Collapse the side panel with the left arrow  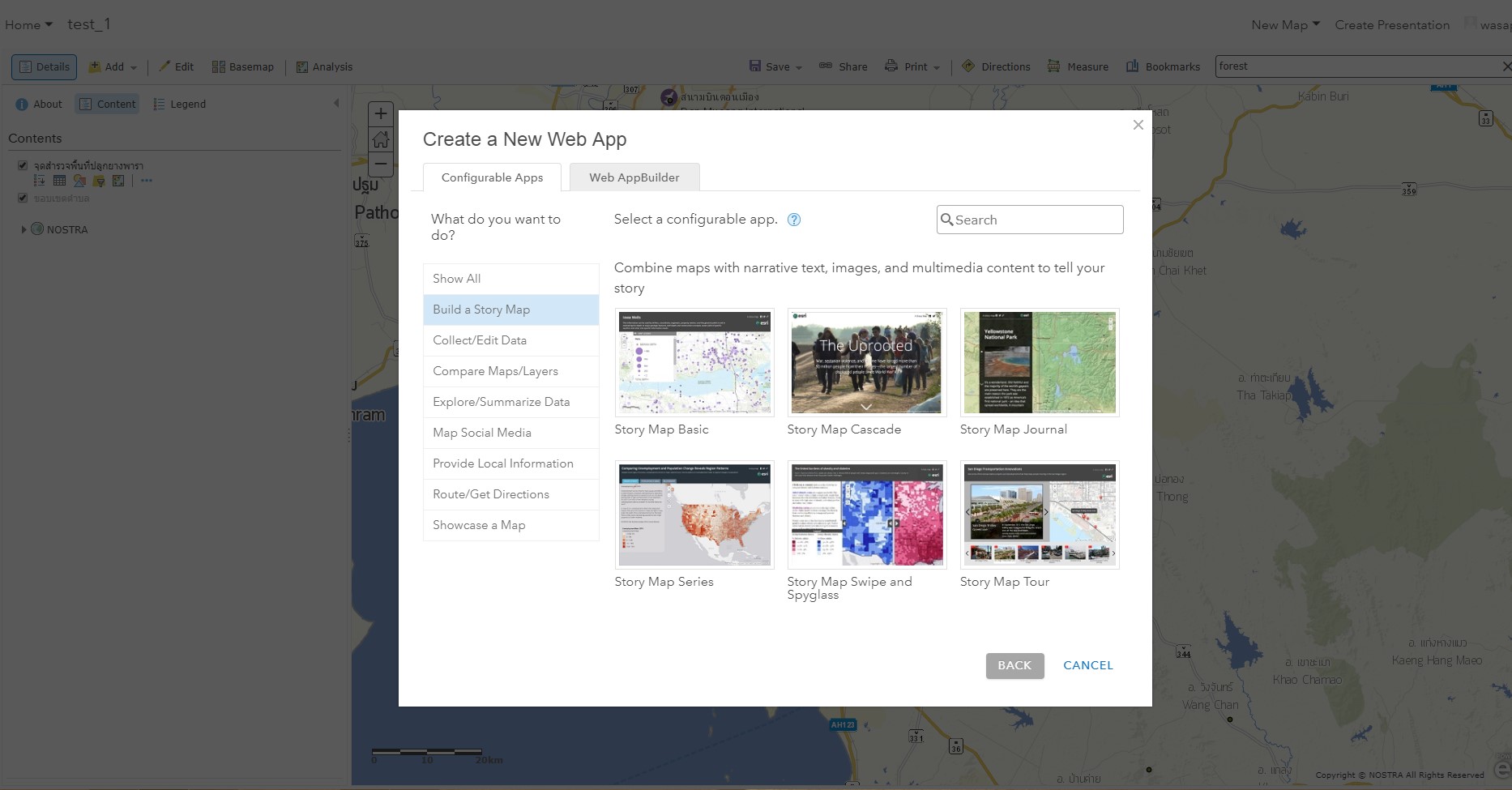(336, 104)
